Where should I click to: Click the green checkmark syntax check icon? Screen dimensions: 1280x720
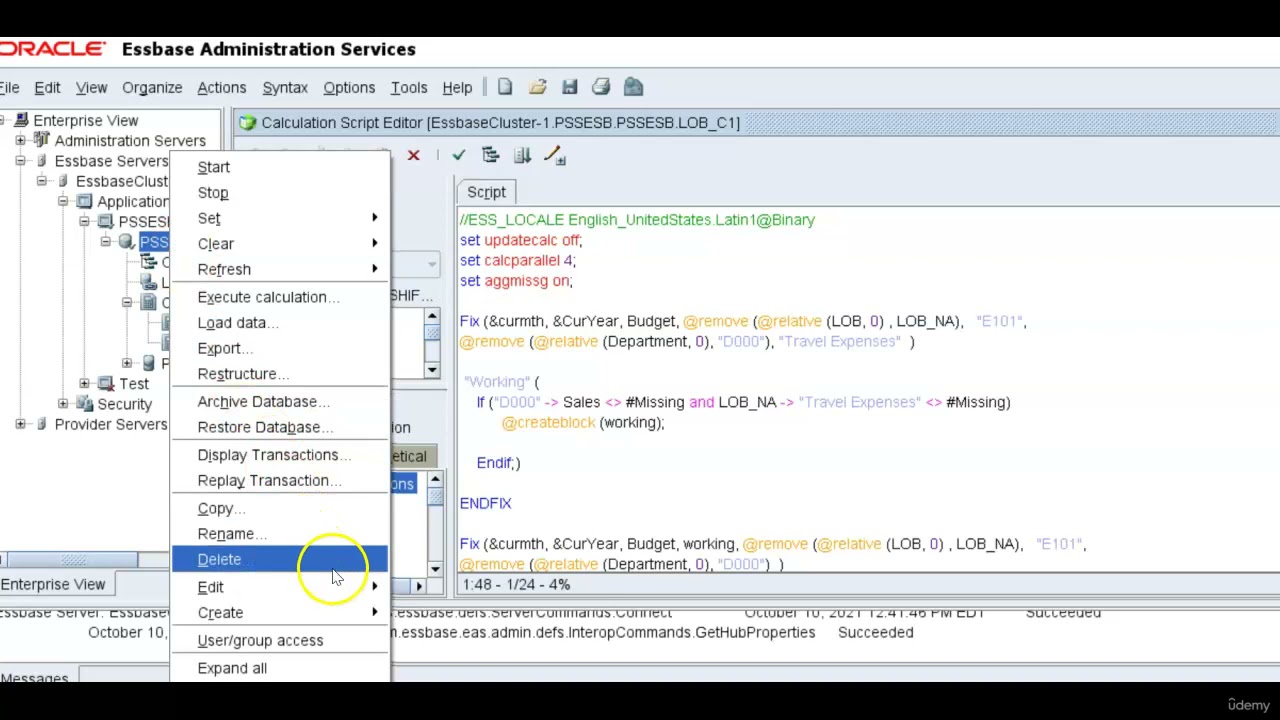tap(458, 155)
